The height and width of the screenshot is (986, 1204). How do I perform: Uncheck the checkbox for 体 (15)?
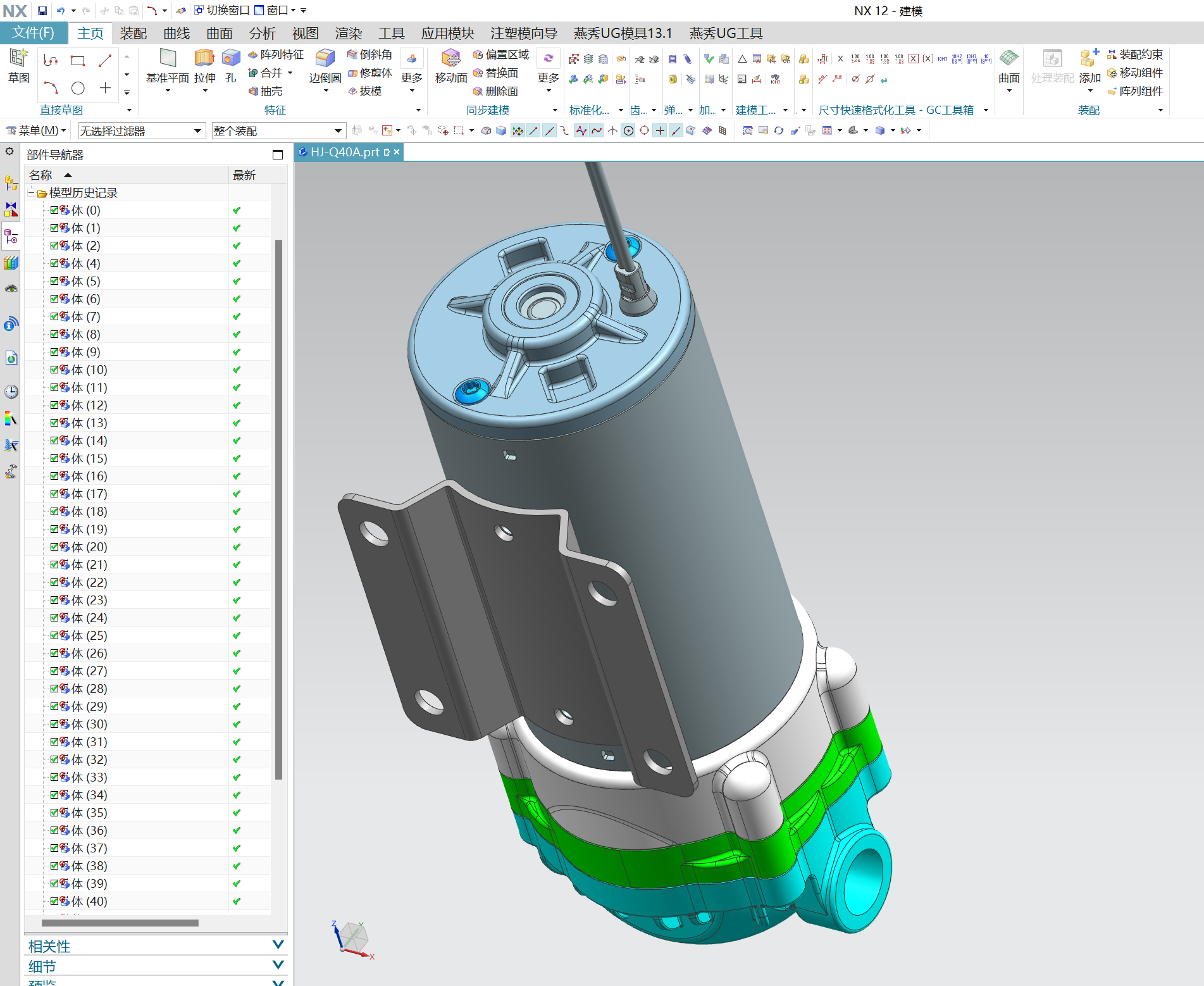tap(54, 458)
